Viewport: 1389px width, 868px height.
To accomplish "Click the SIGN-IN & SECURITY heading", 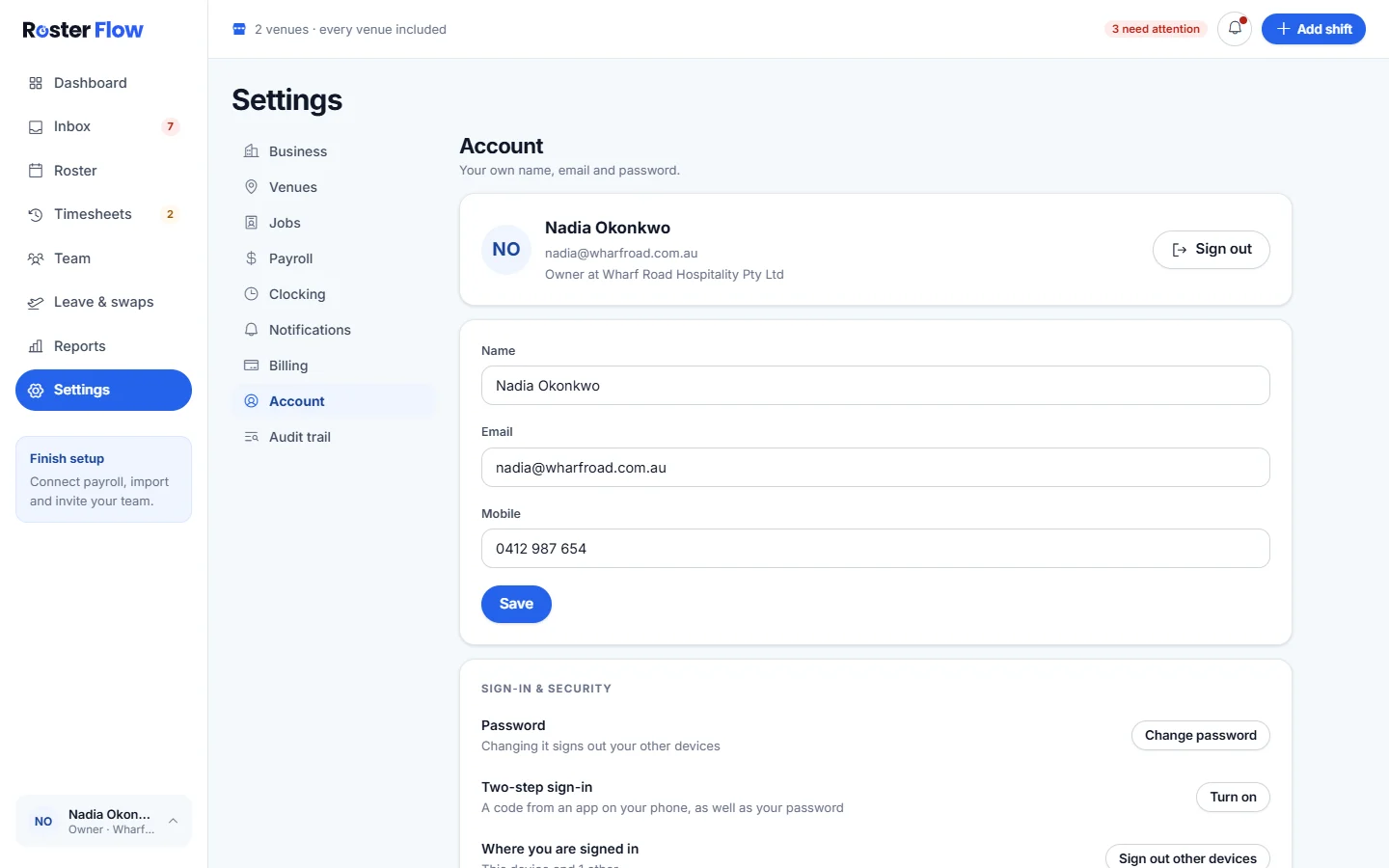I will pos(546,689).
